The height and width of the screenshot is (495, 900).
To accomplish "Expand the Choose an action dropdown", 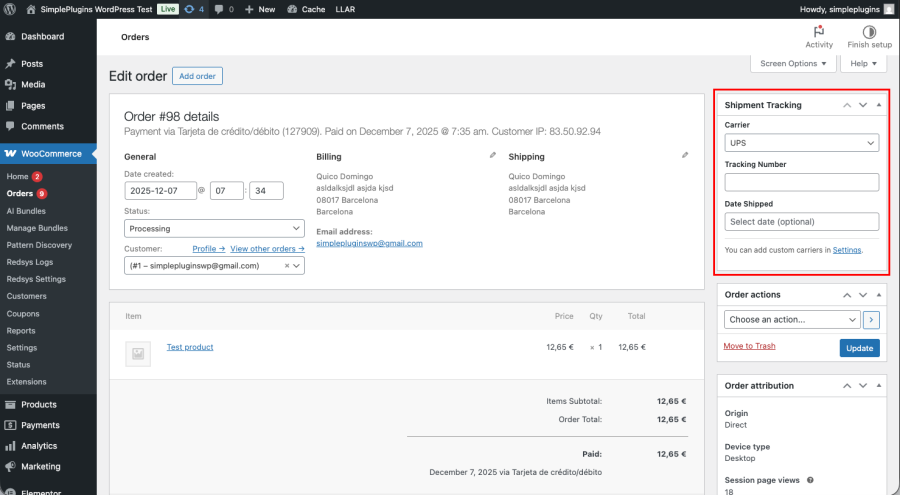I will pos(791,320).
